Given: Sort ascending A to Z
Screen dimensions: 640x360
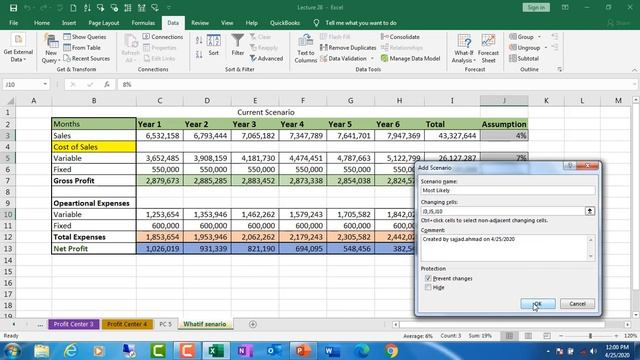Looking at the screenshot, I should [199, 40].
